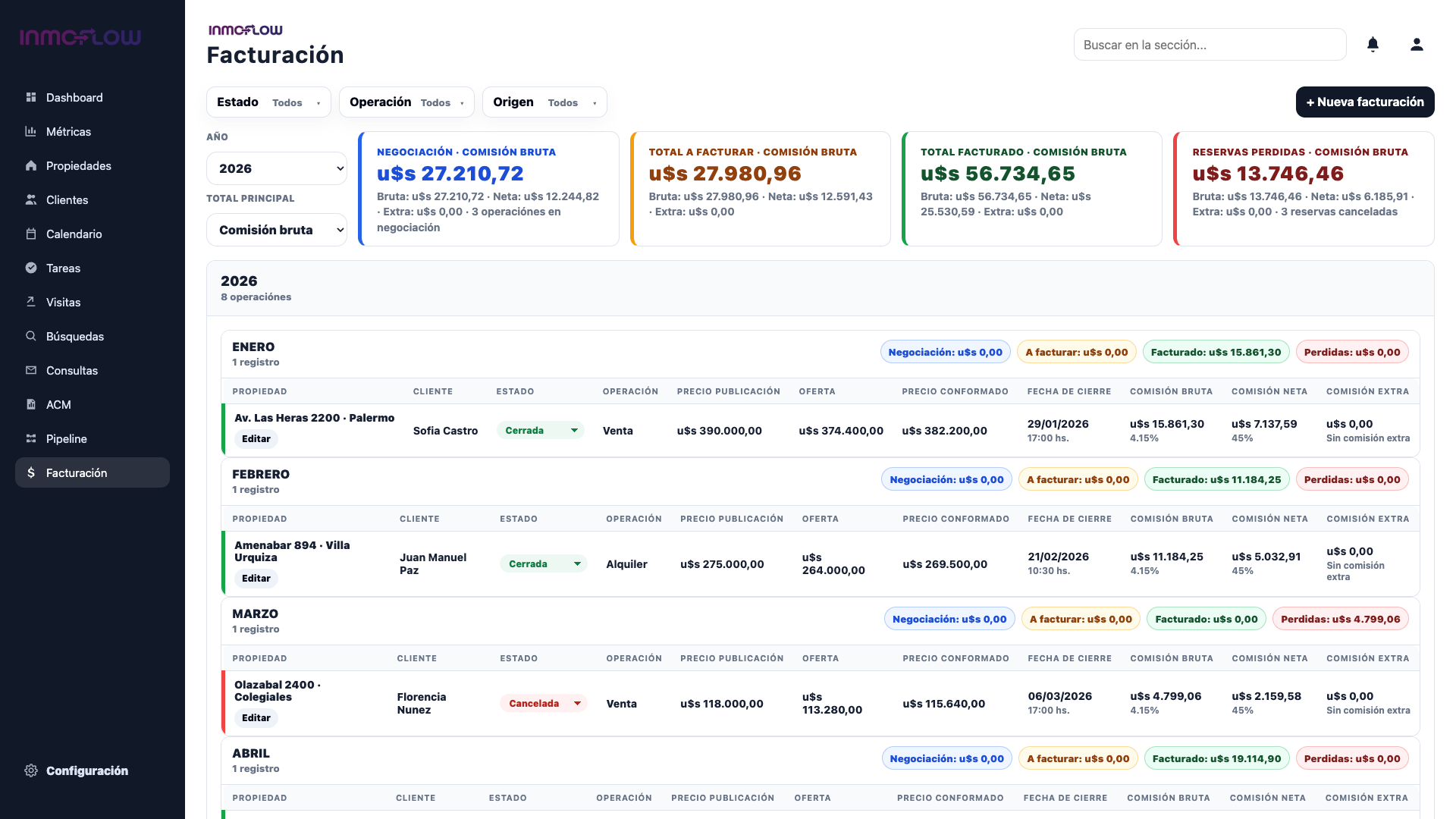Click Febrero Facturado u$s 11.184,25 badge
Image resolution: width=1456 pixels, height=819 pixels.
[1217, 479]
